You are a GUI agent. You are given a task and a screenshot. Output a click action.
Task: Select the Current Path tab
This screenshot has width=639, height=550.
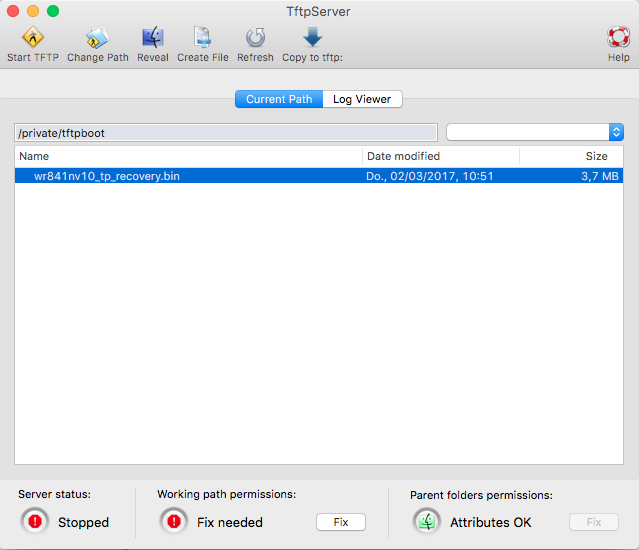(279, 99)
